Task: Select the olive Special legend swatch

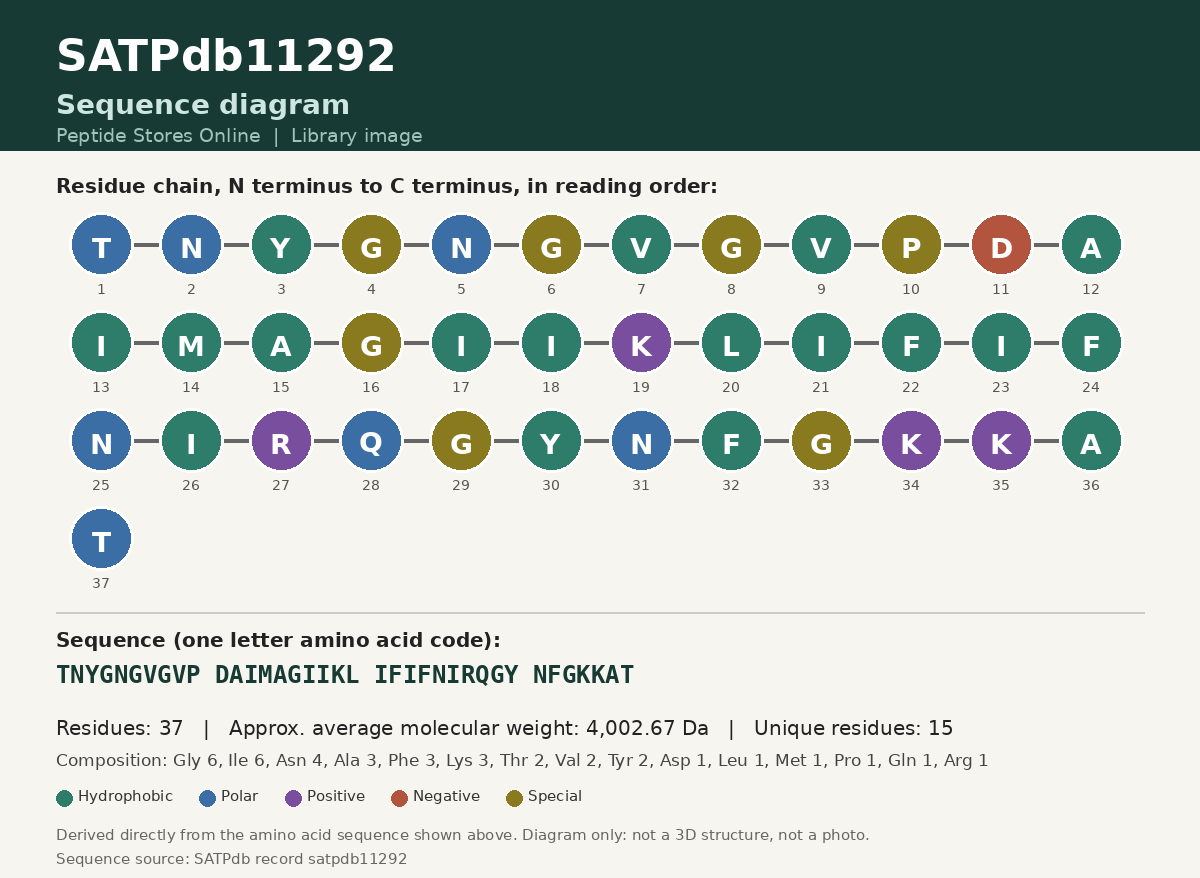Action: point(515,798)
